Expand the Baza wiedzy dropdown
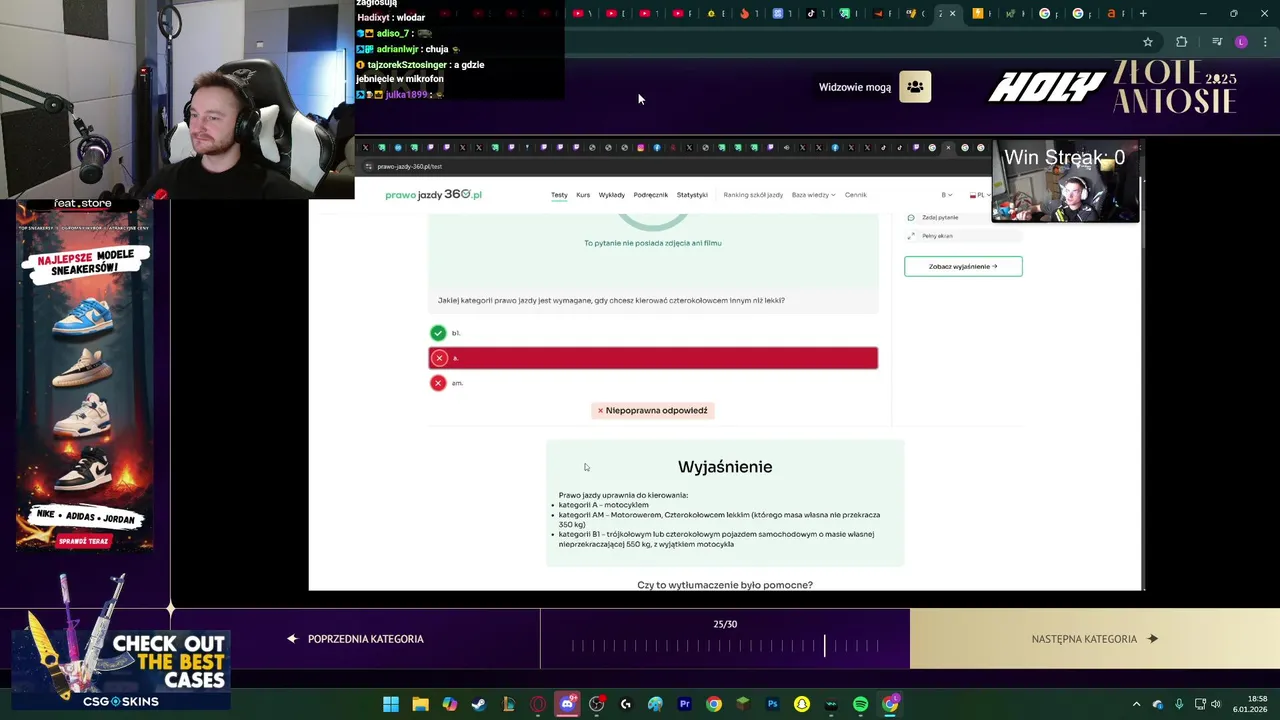Image resolution: width=1280 pixels, height=720 pixels. 813,195
